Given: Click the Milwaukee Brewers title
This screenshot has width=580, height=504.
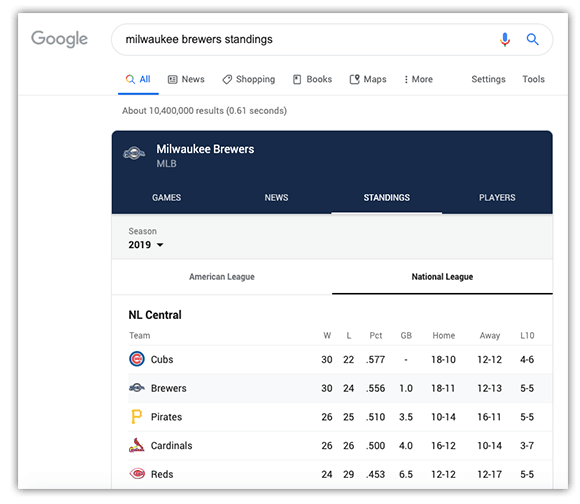Looking at the screenshot, I should tap(205, 149).
